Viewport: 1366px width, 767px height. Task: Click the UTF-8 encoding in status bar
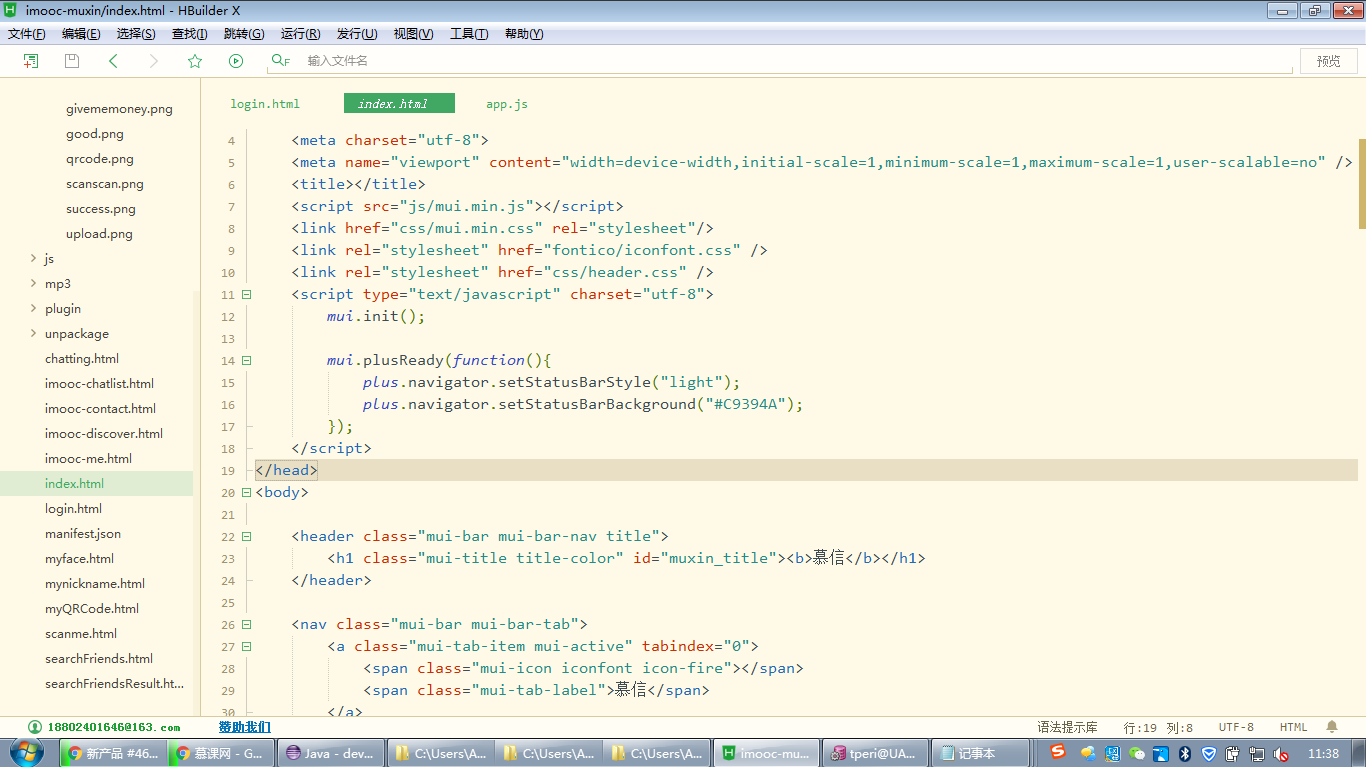click(x=1236, y=727)
